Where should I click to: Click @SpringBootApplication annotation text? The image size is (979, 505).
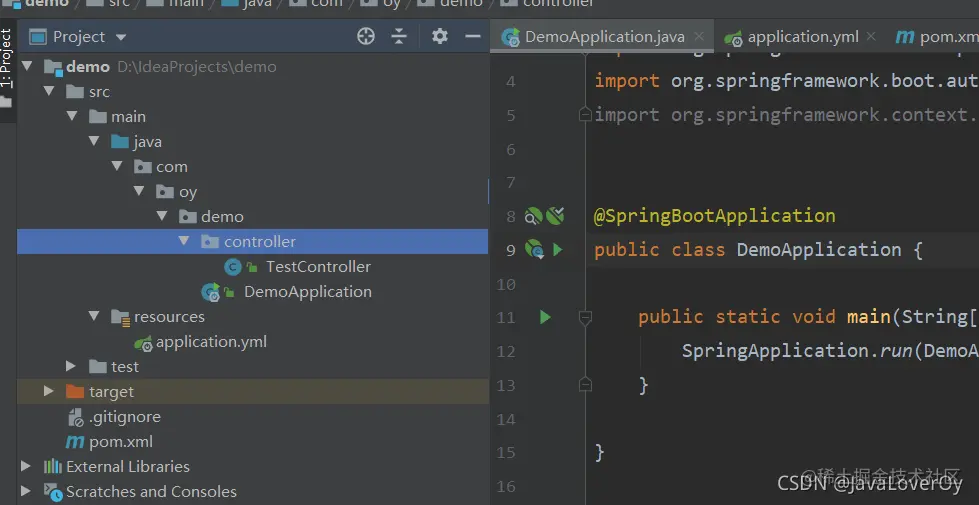coord(715,216)
